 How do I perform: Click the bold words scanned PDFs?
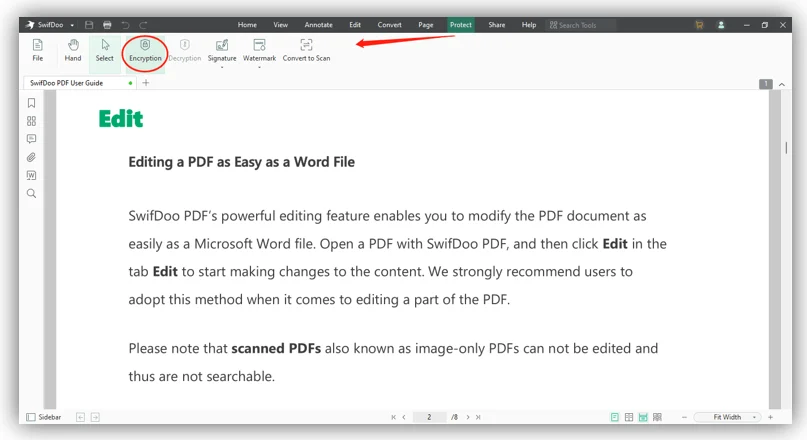click(x=276, y=348)
